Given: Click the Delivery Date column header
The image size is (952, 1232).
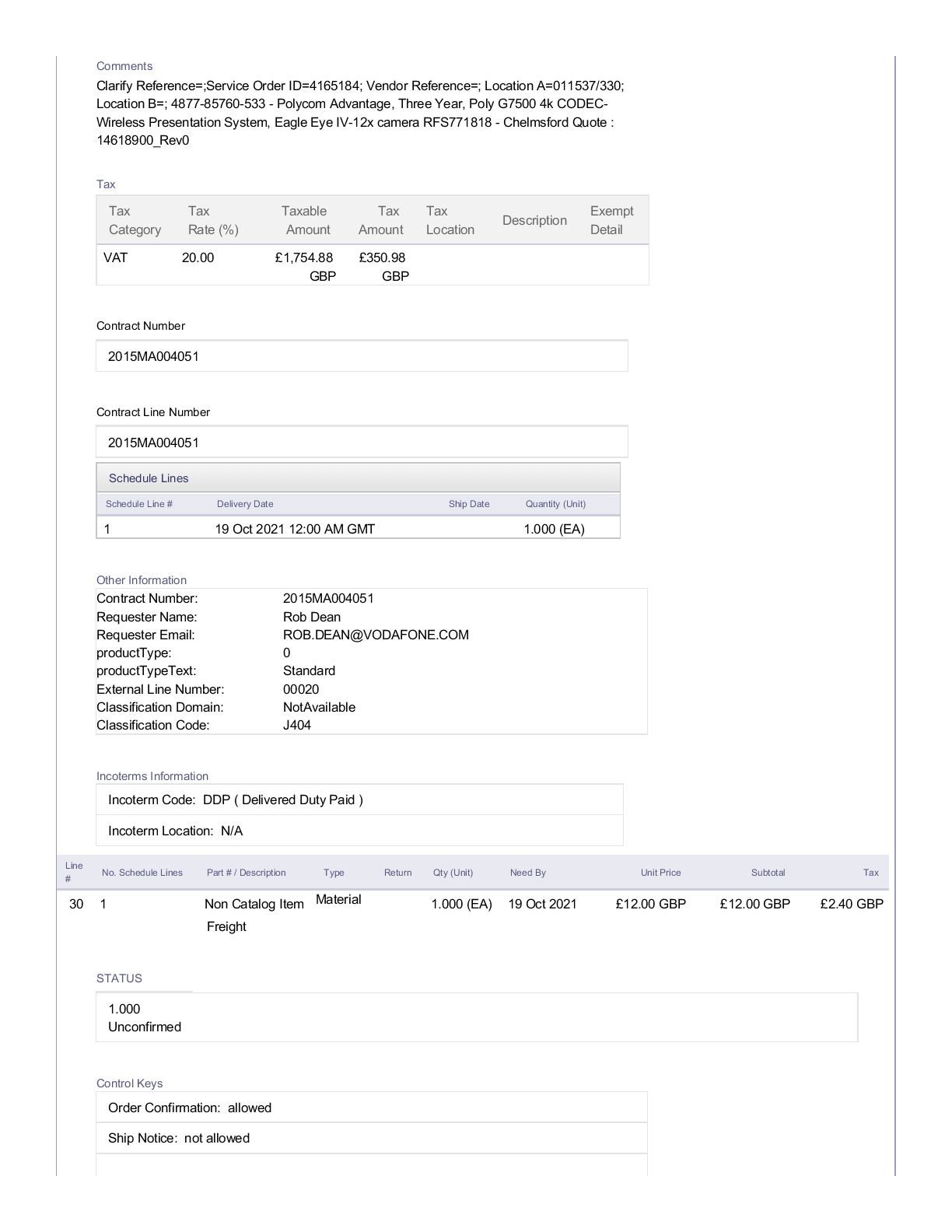Looking at the screenshot, I should [245, 504].
